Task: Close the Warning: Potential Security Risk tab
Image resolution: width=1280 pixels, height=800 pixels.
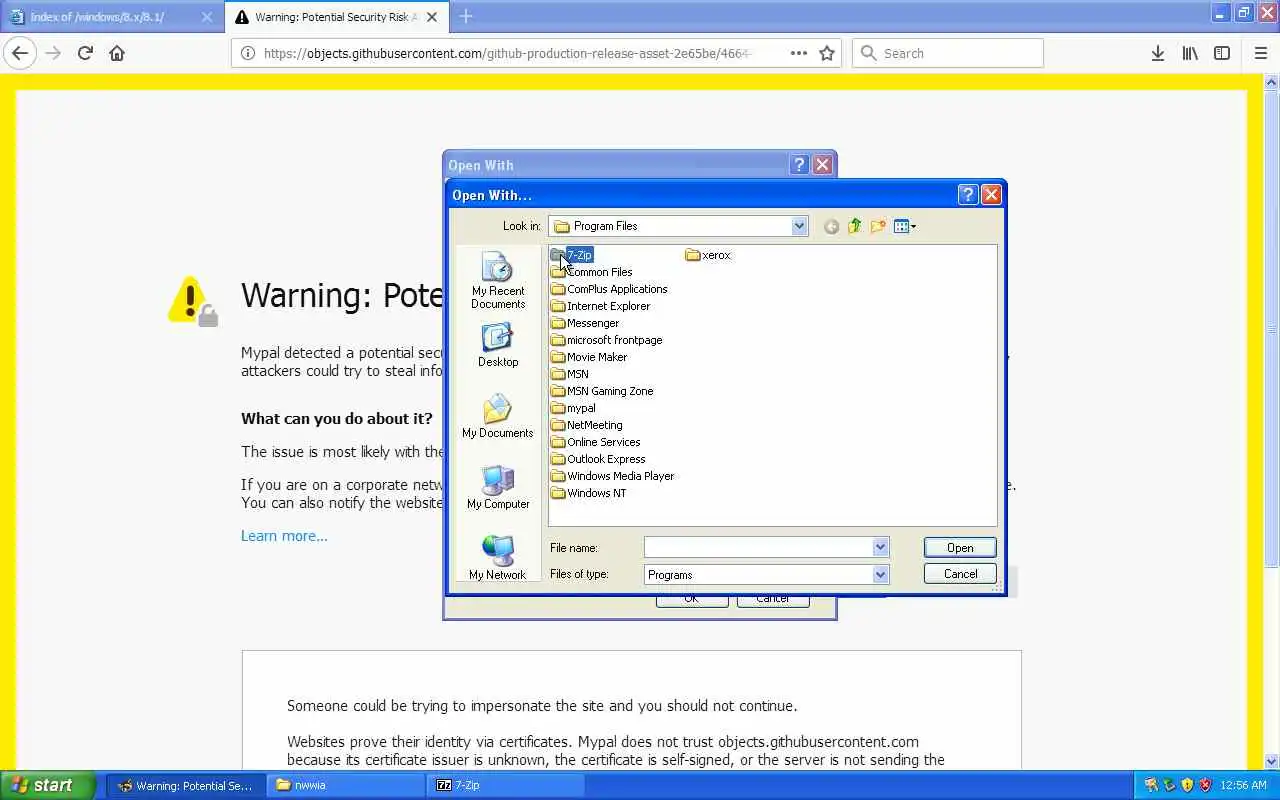Action: 434,17
